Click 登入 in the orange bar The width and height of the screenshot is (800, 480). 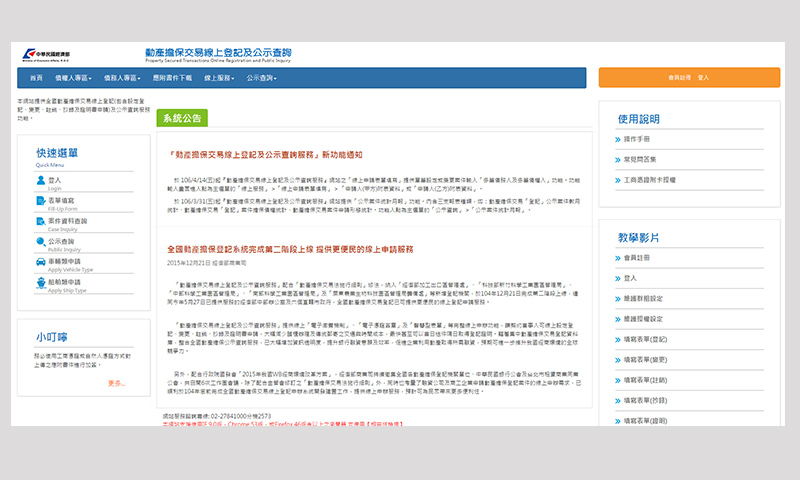(704, 78)
